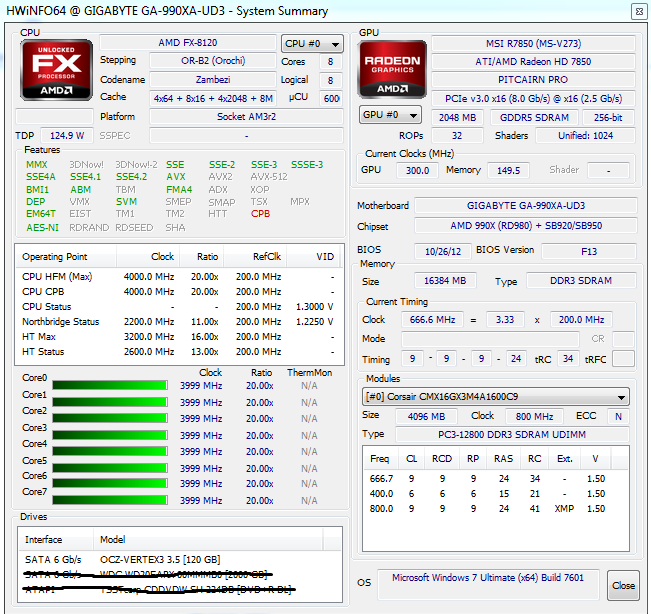Open the GPU #0 selector dropdown
Screen dimensions: 651x614
390,115
